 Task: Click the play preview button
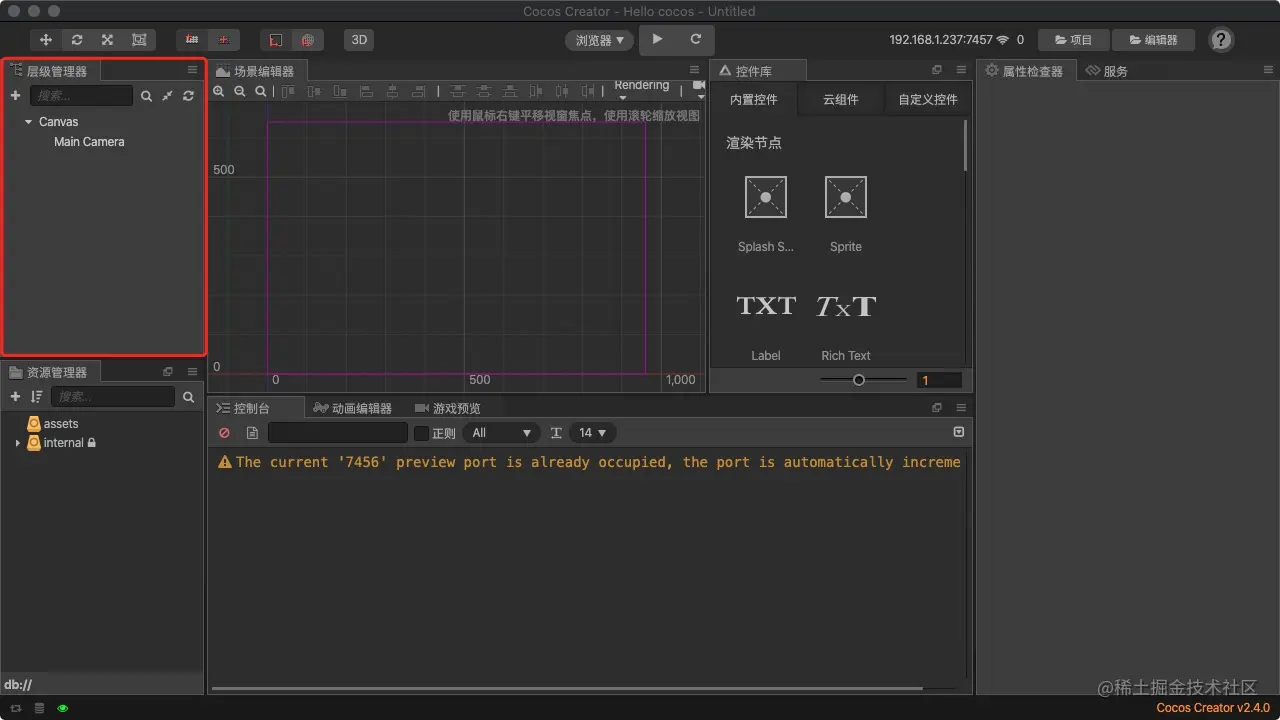tap(657, 39)
